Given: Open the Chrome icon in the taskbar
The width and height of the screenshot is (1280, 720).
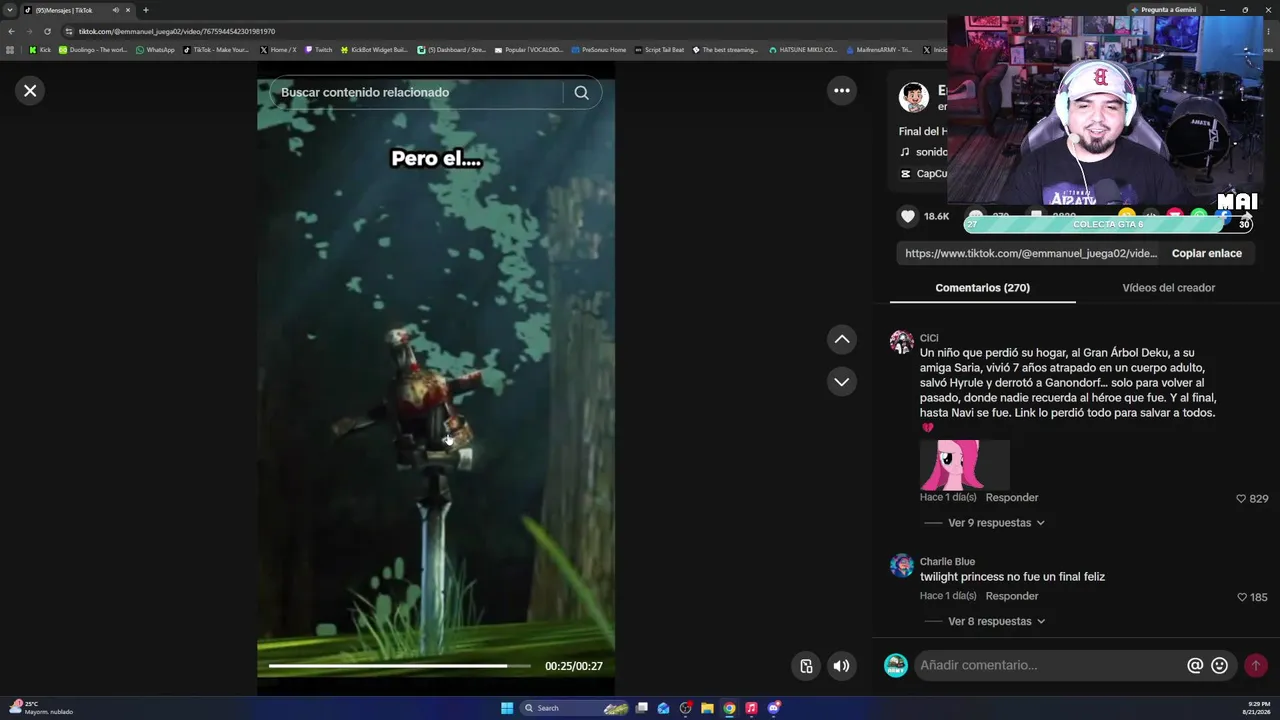Looking at the screenshot, I should pyautogui.click(x=729, y=708).
